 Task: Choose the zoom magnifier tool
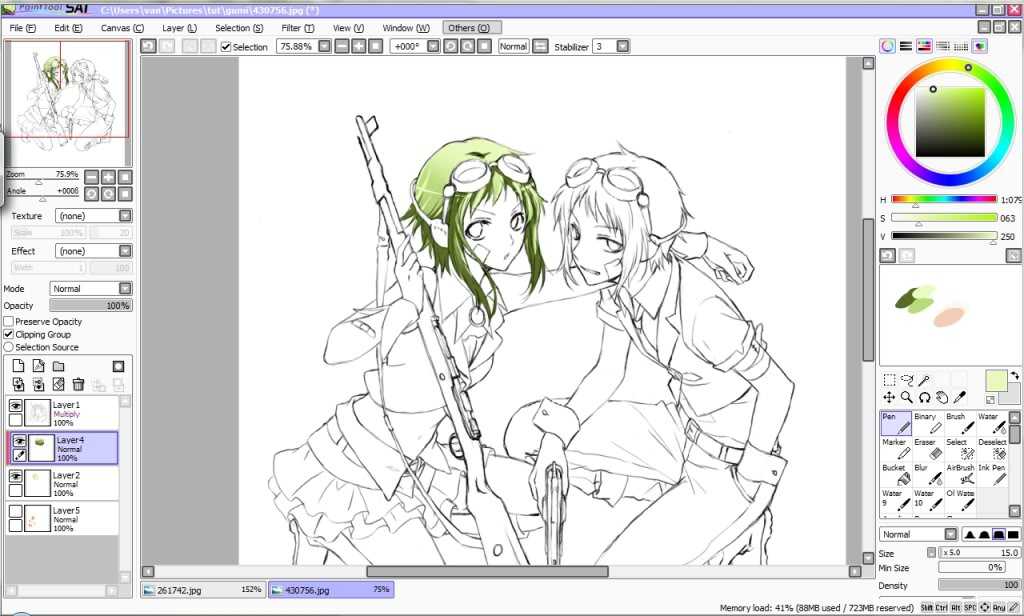click(906, 397)
